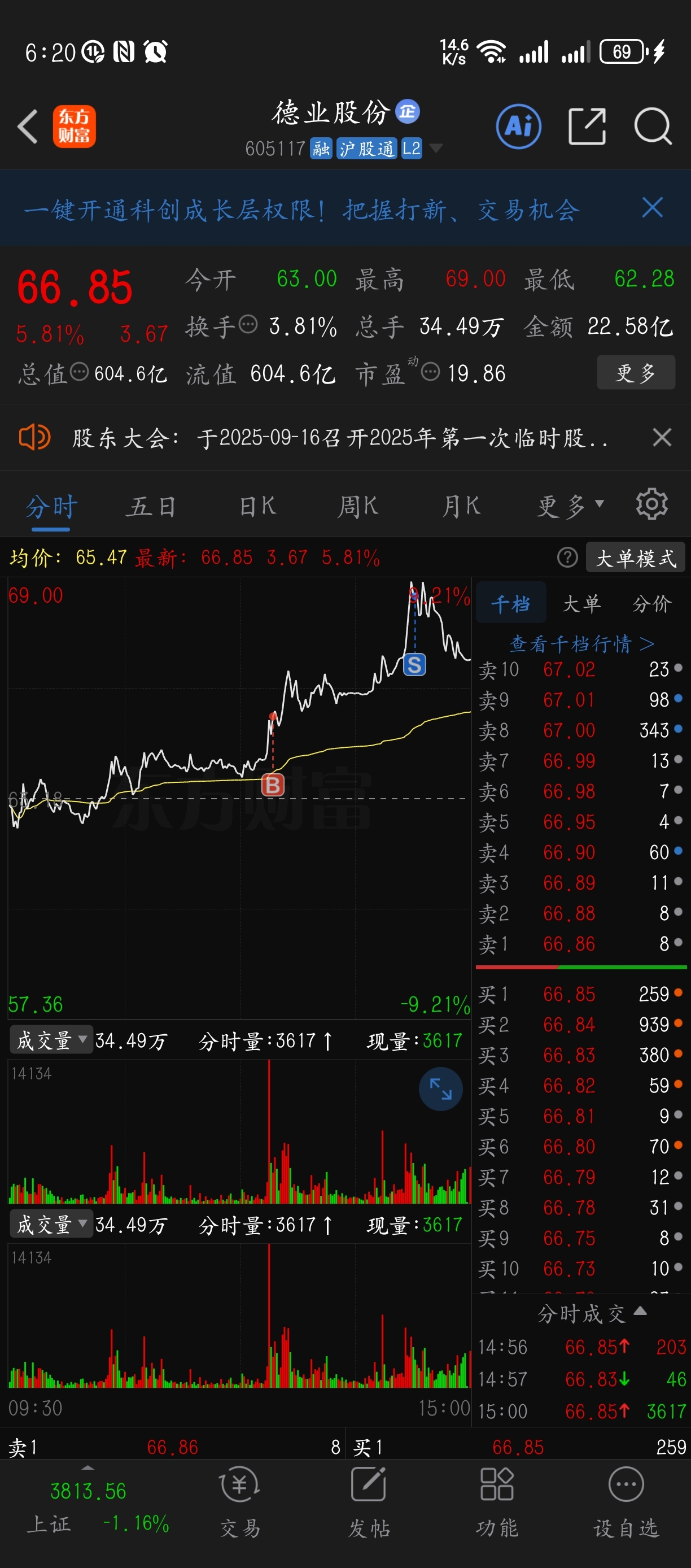This screenshot has width=691, height=1568.
Task: Tap the 换手 info bubble icon
Action: pos(248,324)
